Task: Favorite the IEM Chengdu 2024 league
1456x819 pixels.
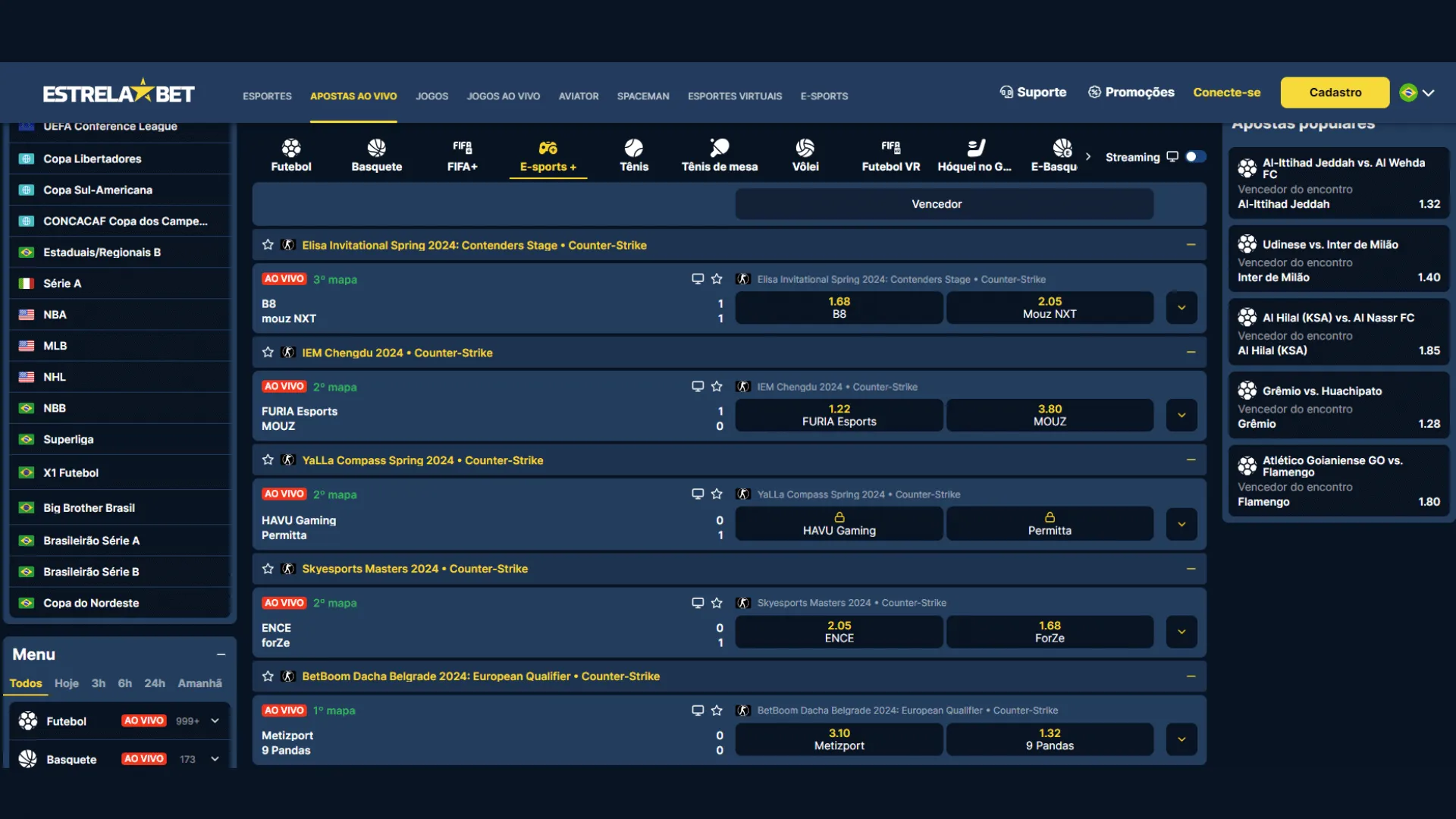Action: (268, 353)
